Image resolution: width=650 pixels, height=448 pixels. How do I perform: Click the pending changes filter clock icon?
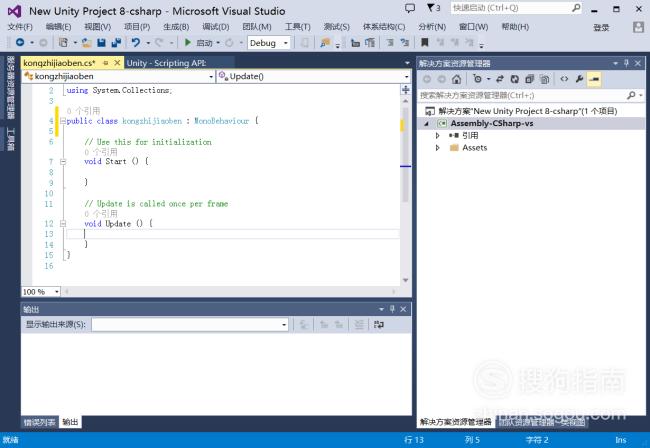[x=477, y=79]
